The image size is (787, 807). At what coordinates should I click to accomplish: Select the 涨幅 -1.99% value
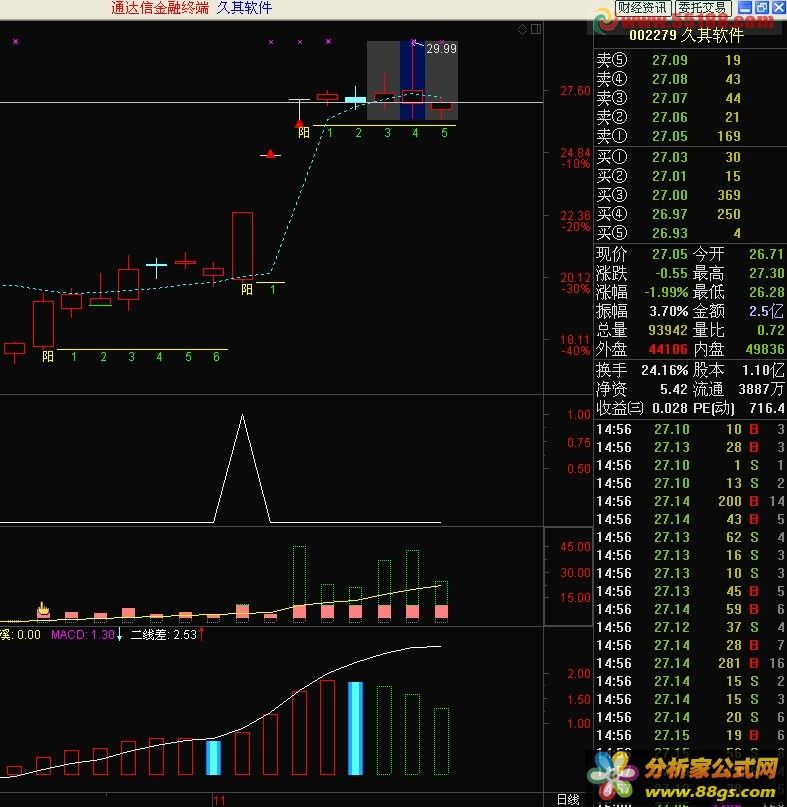pyautogui.click(x=666, y=292)
